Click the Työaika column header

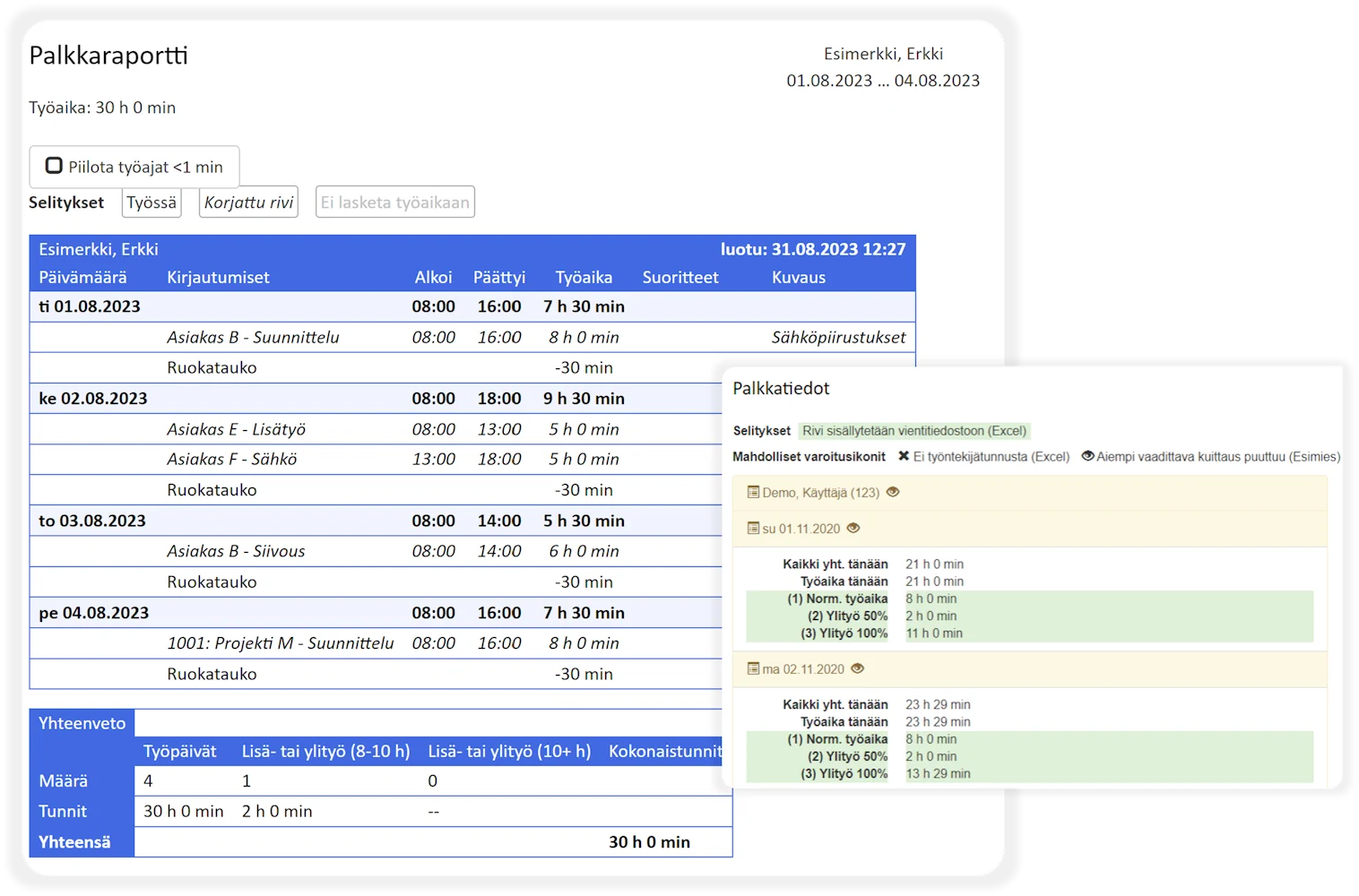coord(584,278)
